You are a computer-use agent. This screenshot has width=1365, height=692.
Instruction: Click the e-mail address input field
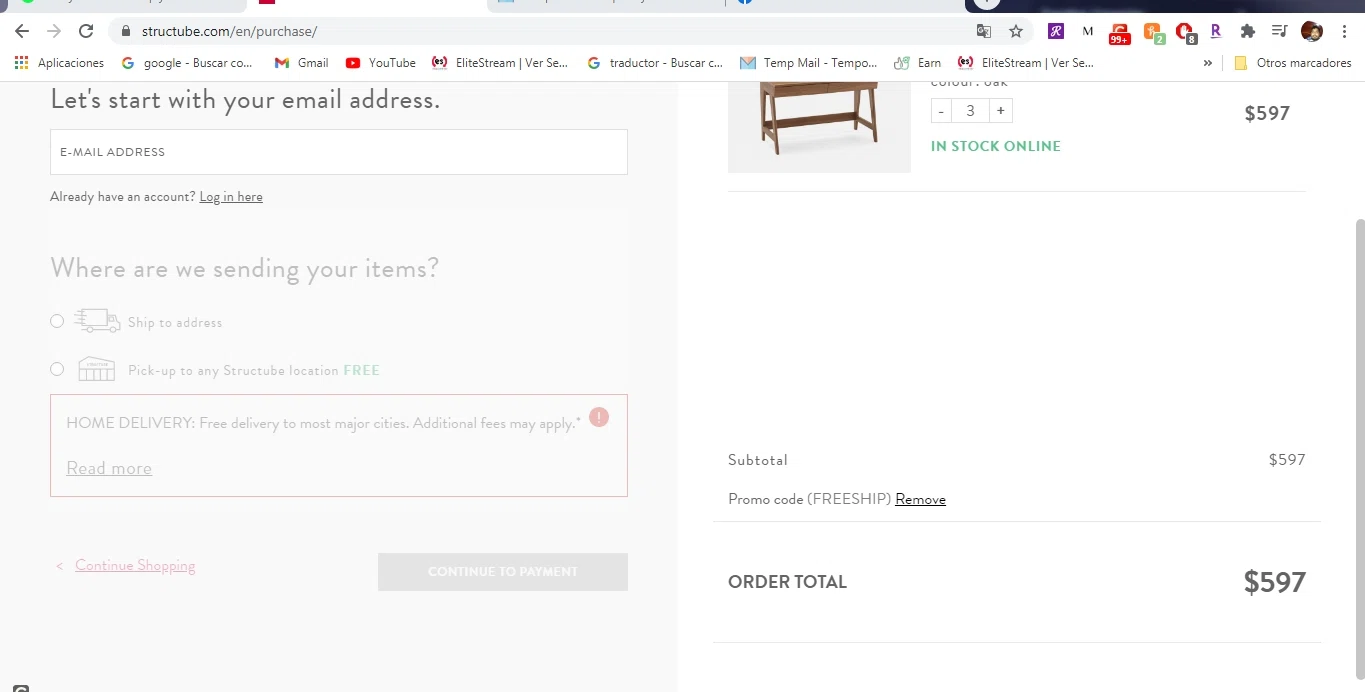click(338, 152)
